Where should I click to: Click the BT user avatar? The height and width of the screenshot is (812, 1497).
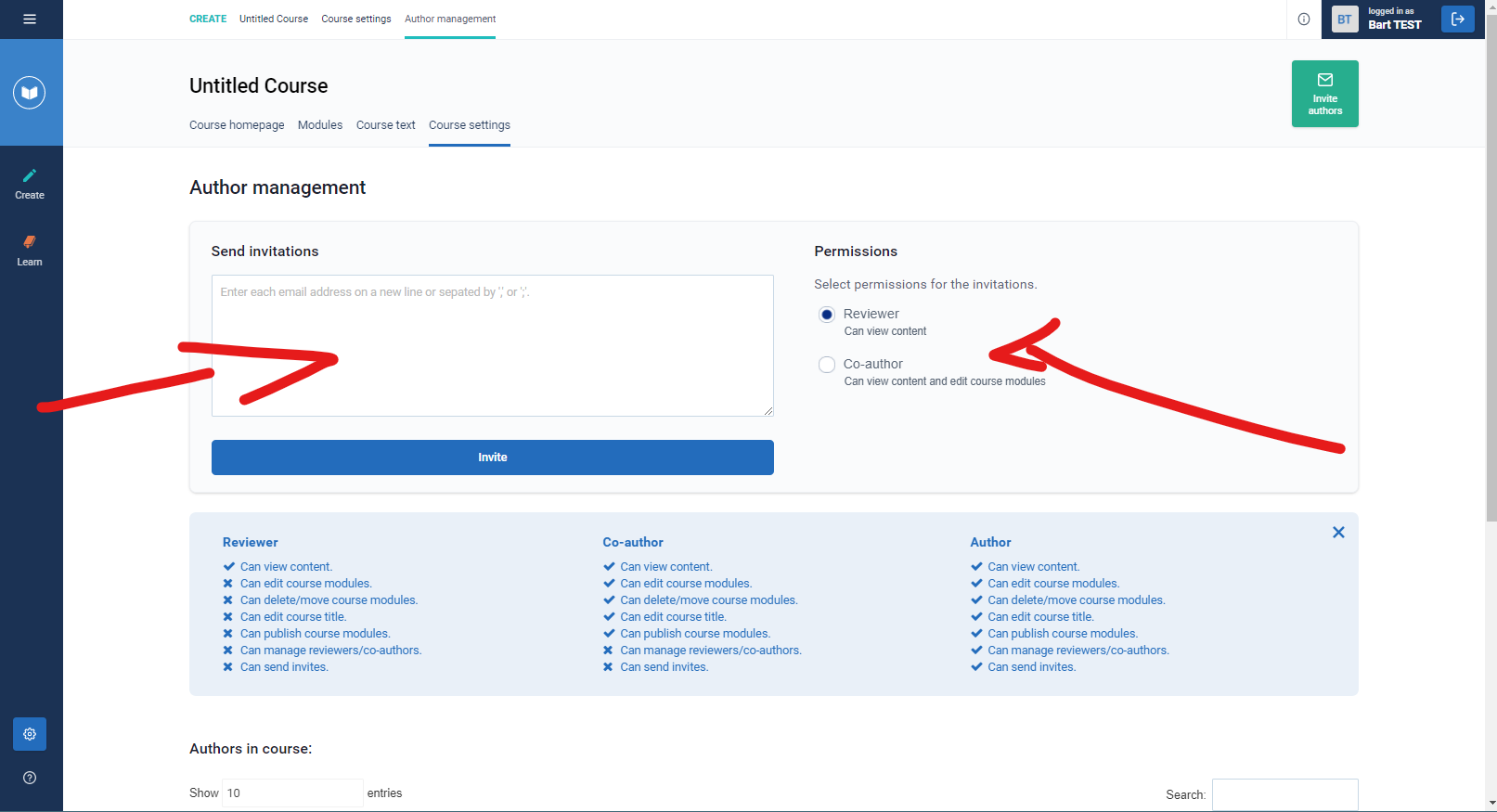(x=1345, y=19)
